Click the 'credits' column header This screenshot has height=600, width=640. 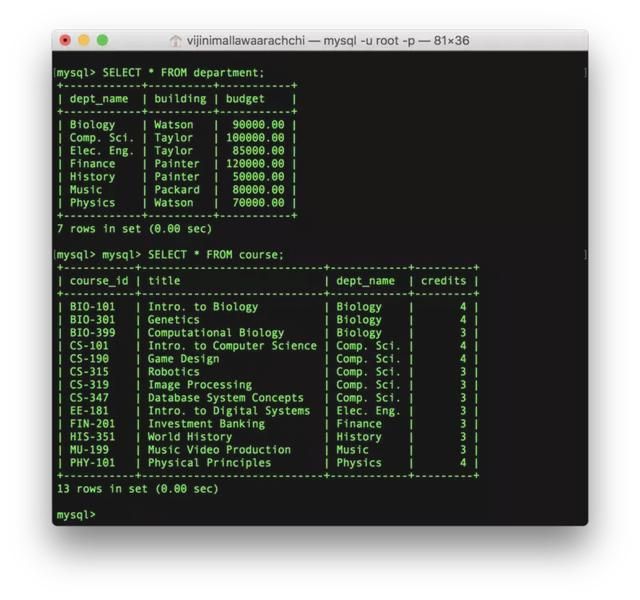click(444, 281)
